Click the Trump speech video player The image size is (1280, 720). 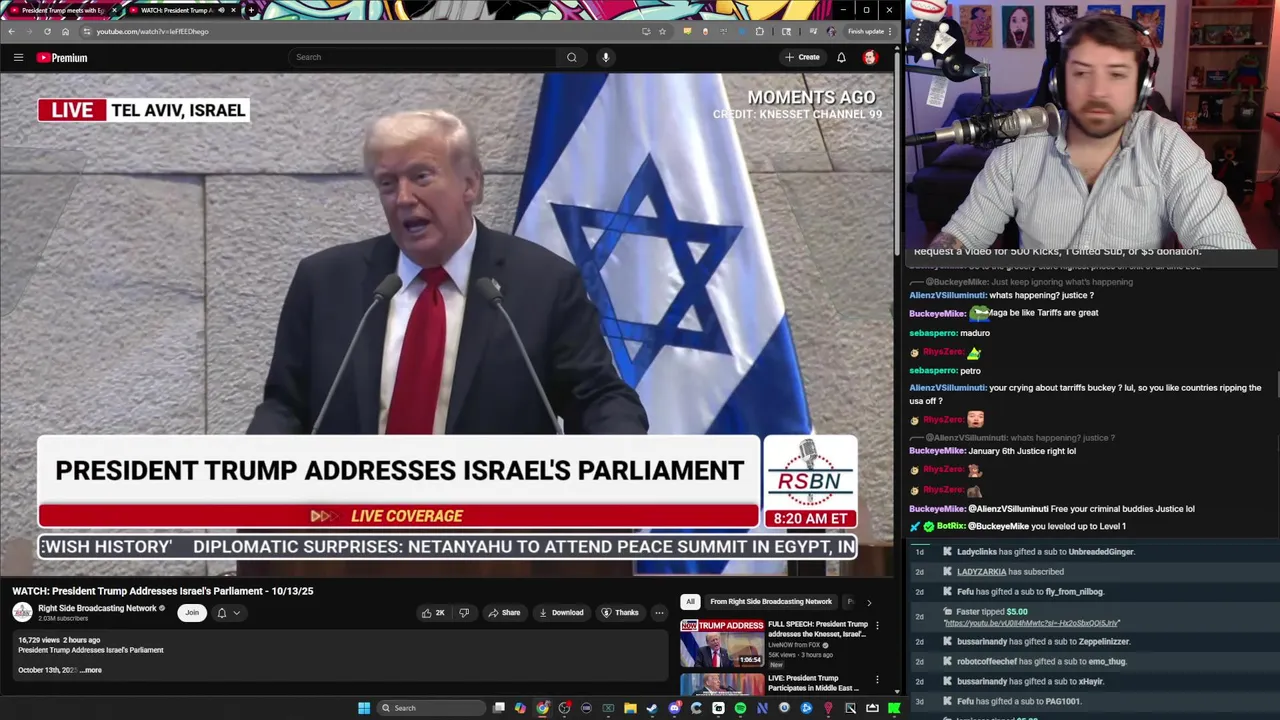(447, 325)
